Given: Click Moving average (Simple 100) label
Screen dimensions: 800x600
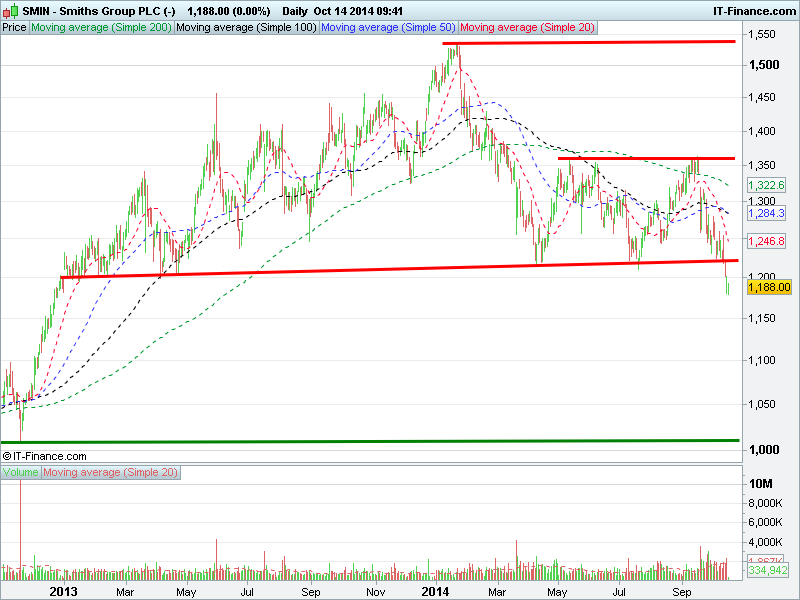Looking at the screenshot, I should point(246,28).
